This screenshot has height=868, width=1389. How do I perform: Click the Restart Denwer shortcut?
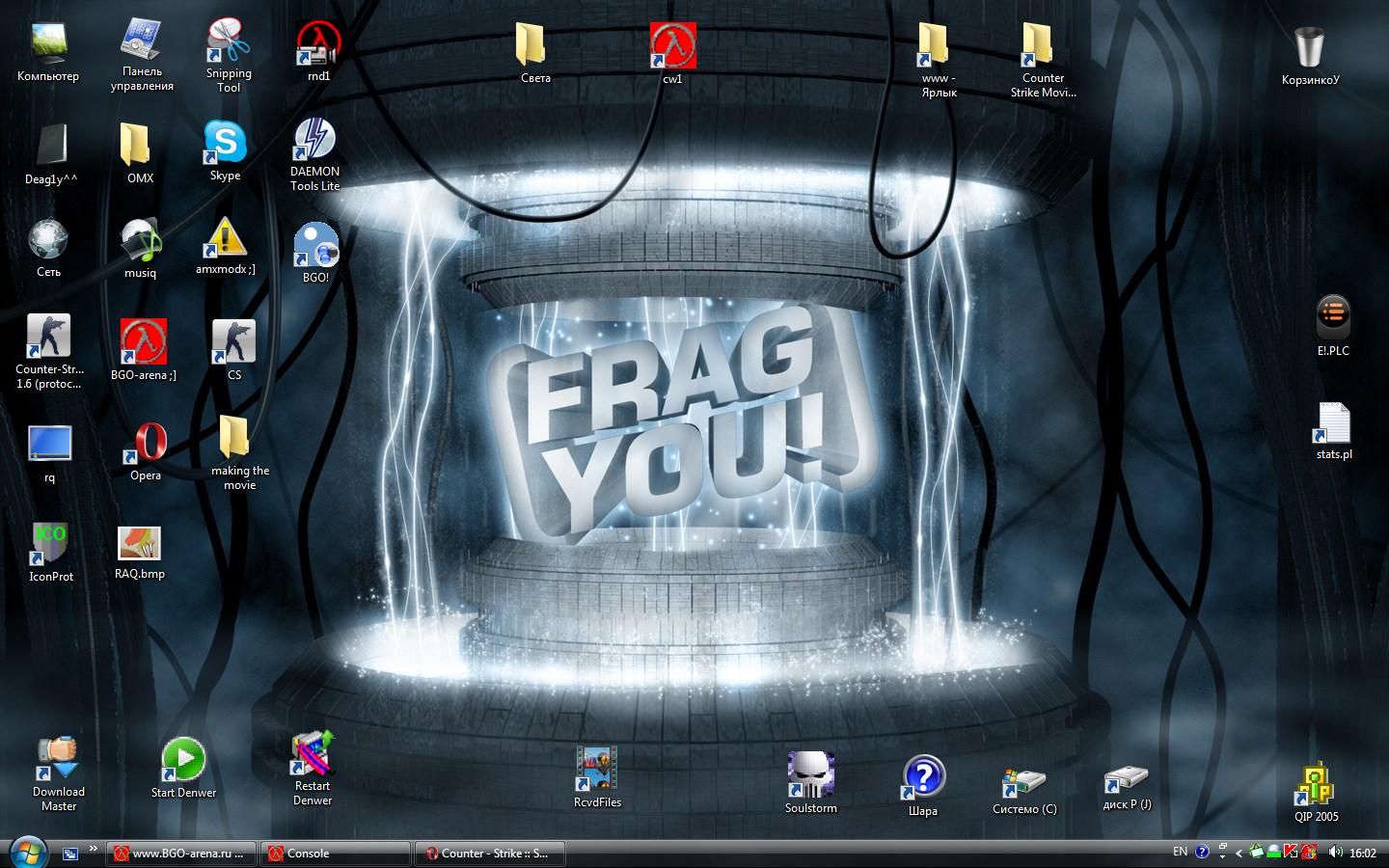tap(313, 769)
